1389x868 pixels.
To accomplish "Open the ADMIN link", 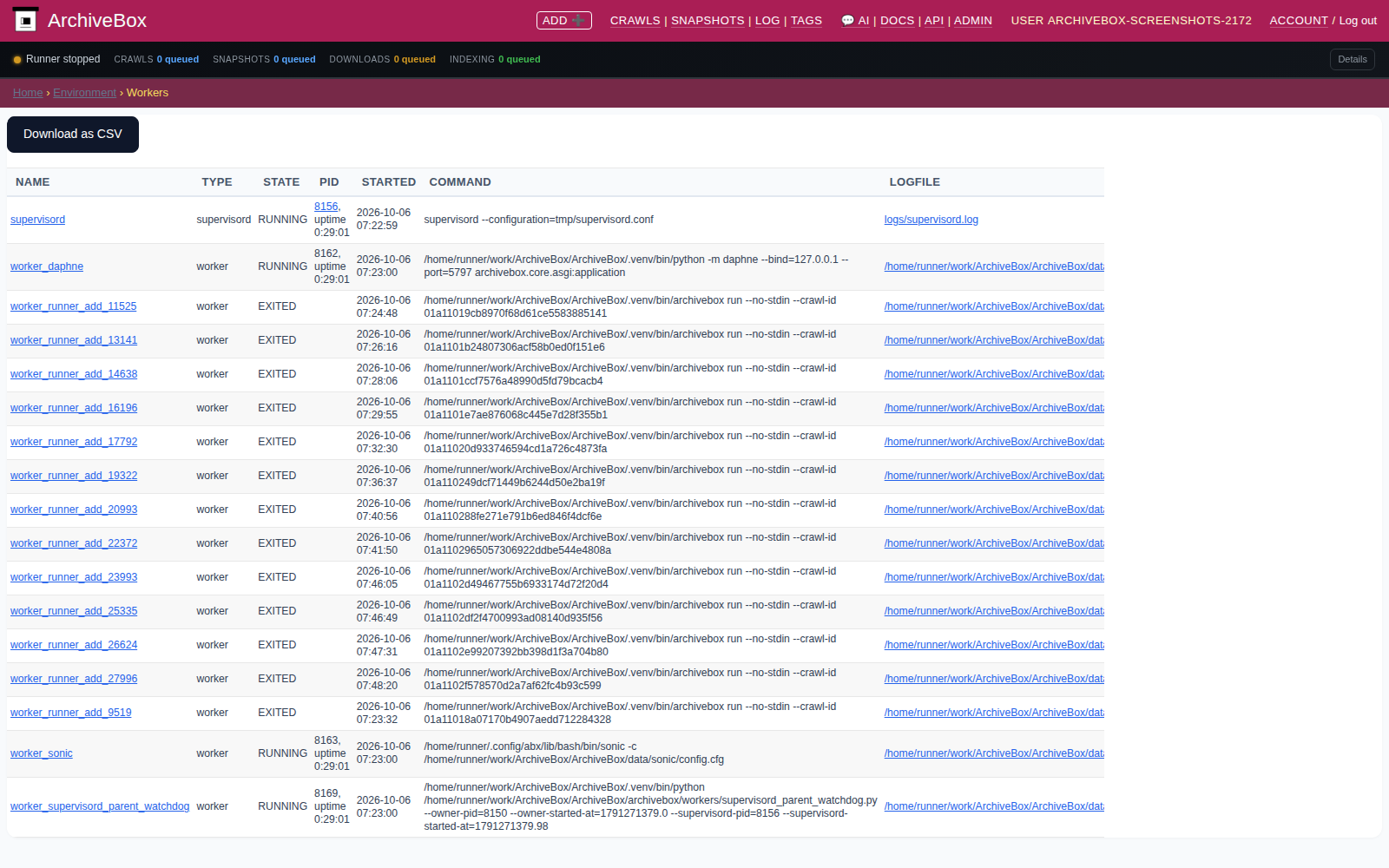I will point(973,21).
